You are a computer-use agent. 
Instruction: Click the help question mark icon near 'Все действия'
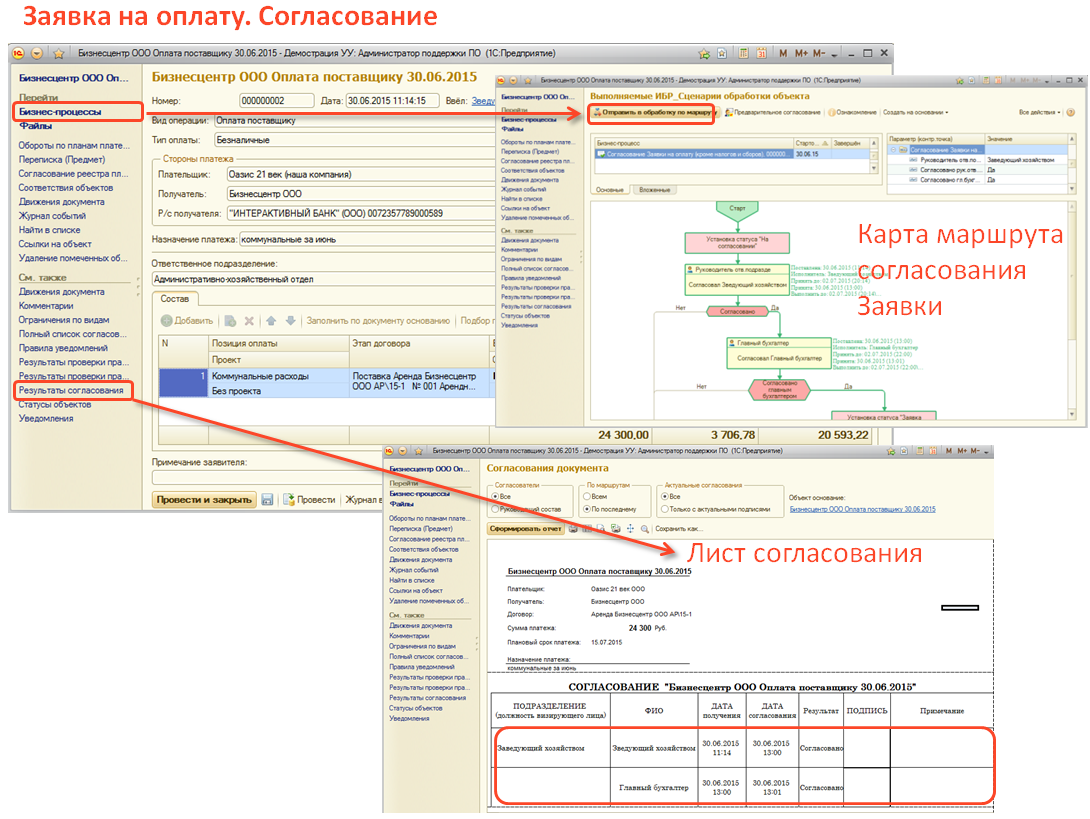coord(1073,112)
